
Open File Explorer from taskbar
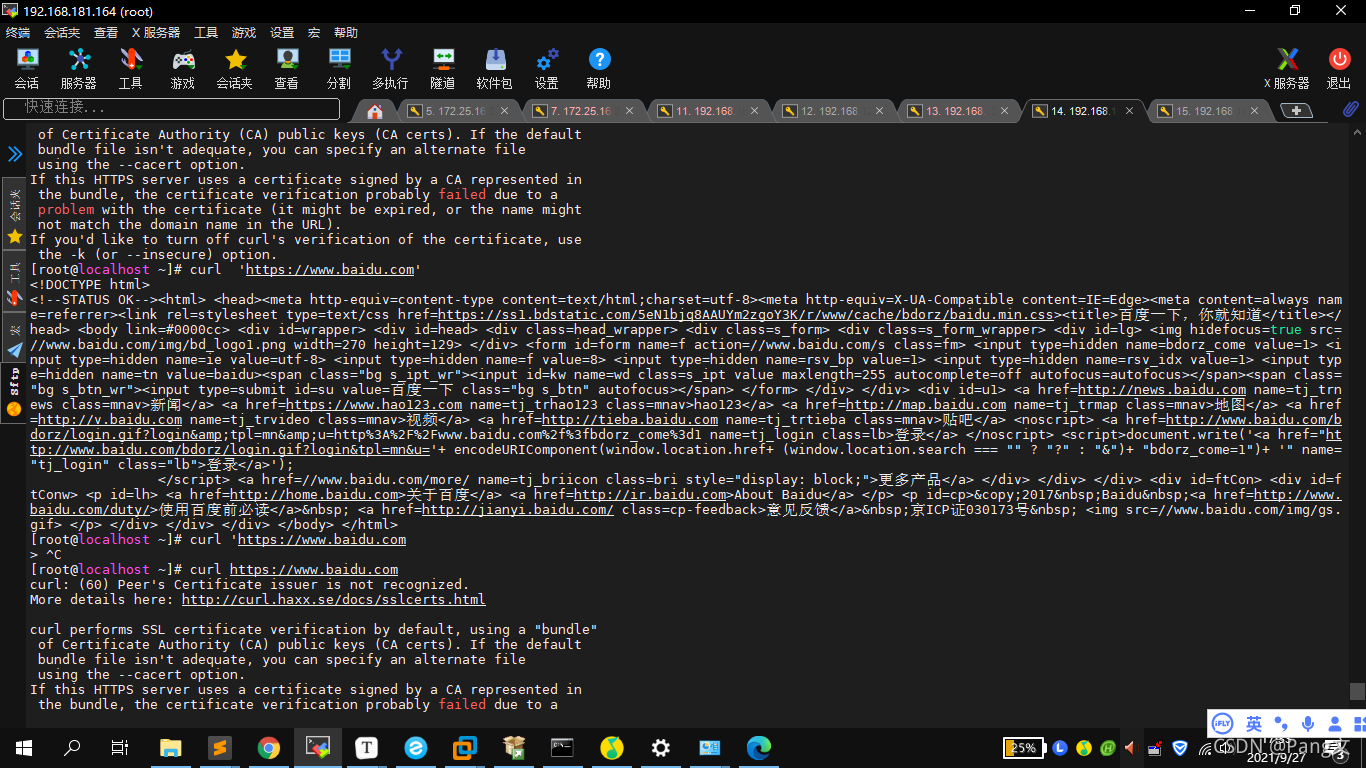(171, 747)
